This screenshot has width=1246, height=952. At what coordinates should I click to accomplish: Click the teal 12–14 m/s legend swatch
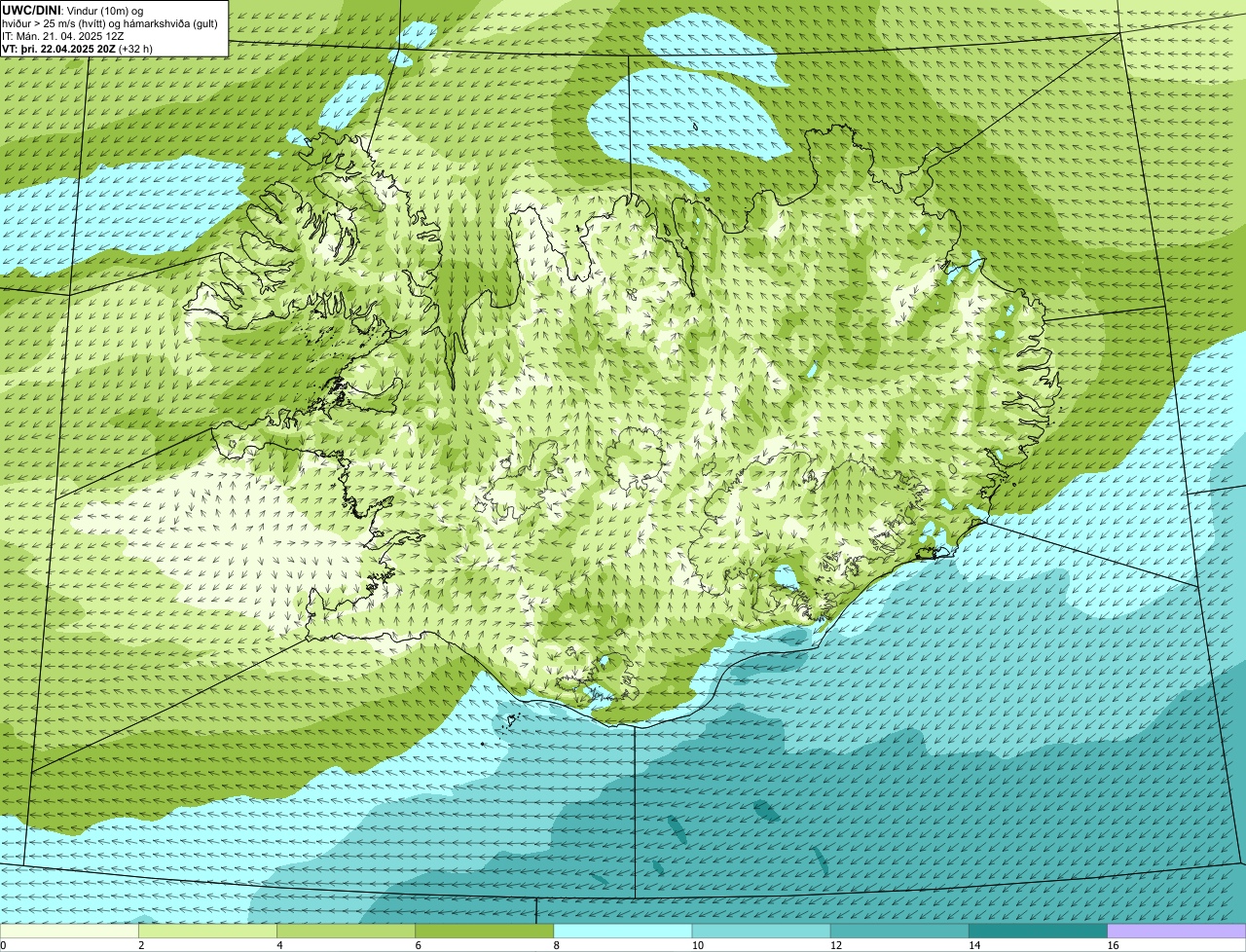click(899, 931)
